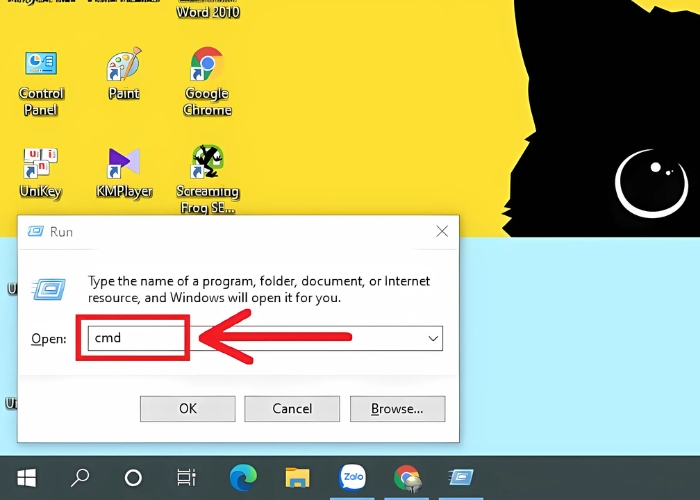Show Task View from the taskbar
Image resolution: width=700 pixels, height=500 pixels.
186,477
